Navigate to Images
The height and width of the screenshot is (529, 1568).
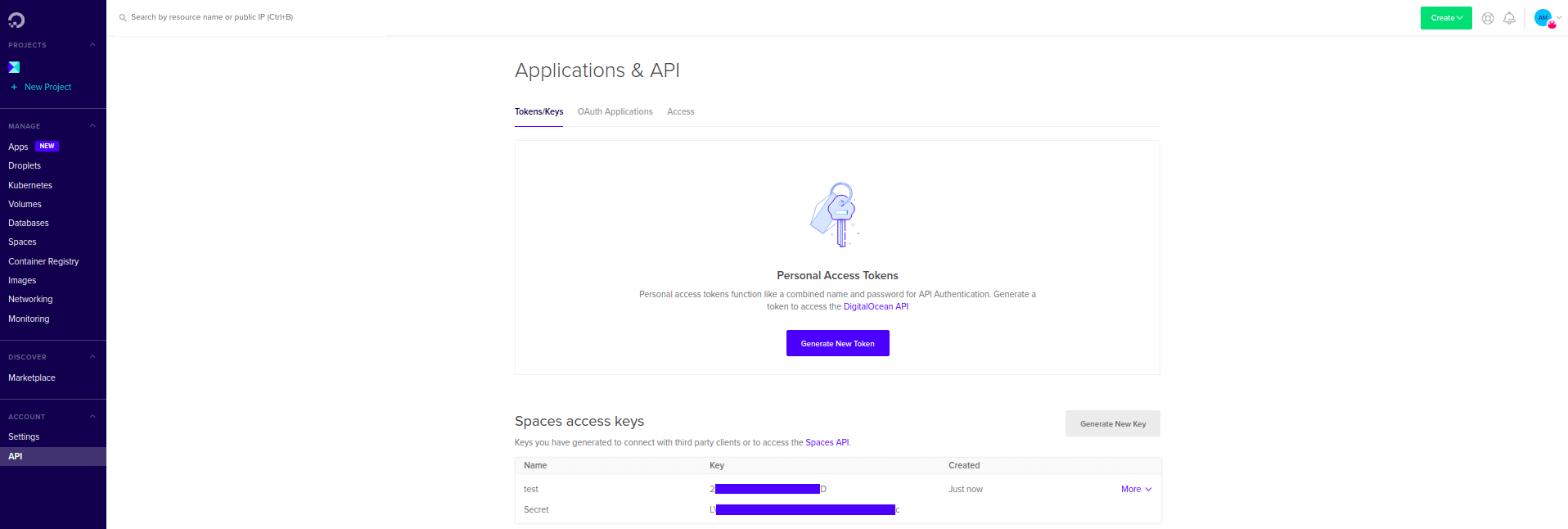tap(22, 280)
